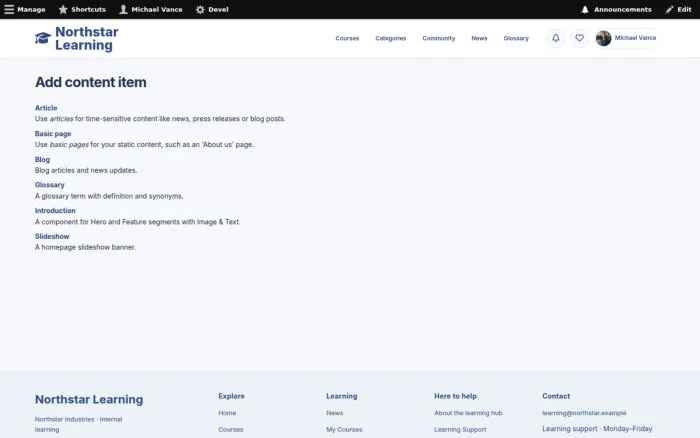The width and height of the screenshot is (700, 438).
Task: Click footer Home link under Explore
Action: [227, 413]
